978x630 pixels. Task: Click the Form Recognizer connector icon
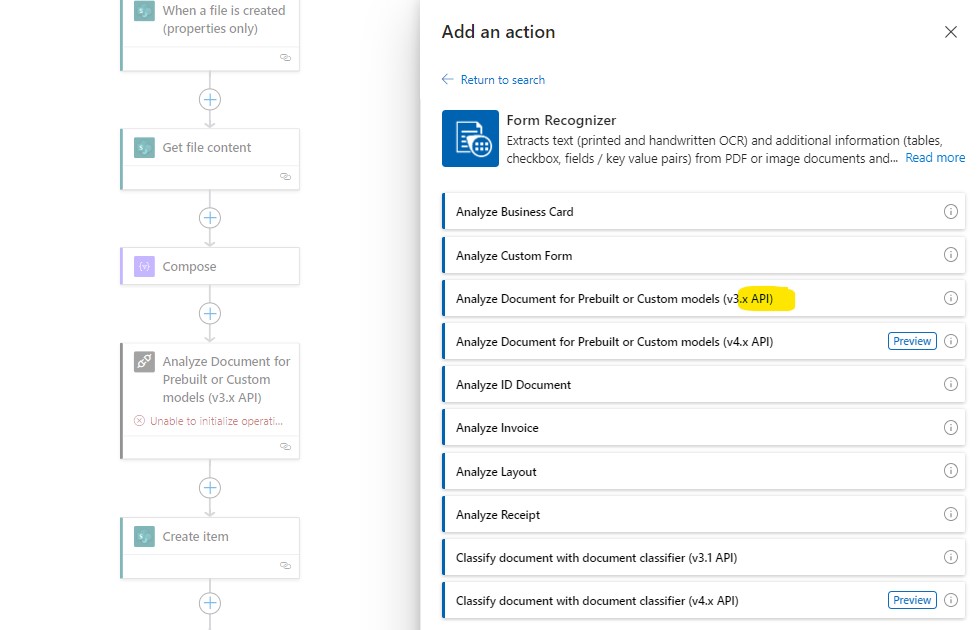[x=470, y=140]
